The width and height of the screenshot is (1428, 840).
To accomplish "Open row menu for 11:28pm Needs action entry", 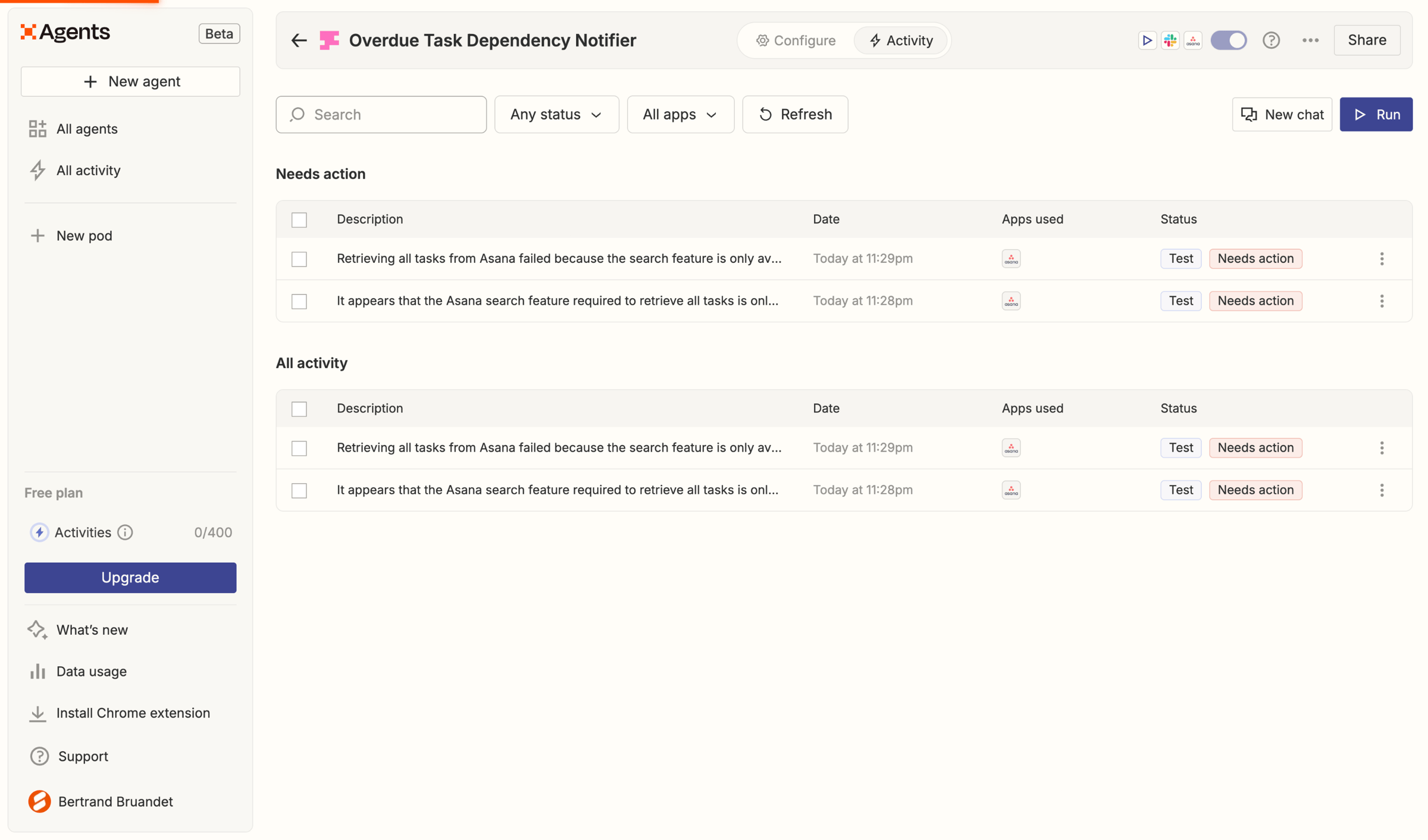I will point(1382,301).
